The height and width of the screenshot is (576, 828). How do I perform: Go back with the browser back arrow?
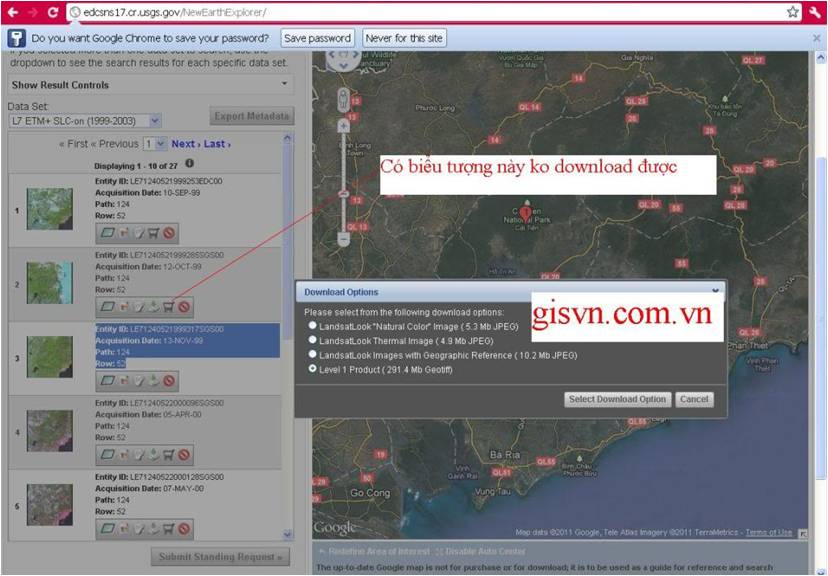coord(13,12)
